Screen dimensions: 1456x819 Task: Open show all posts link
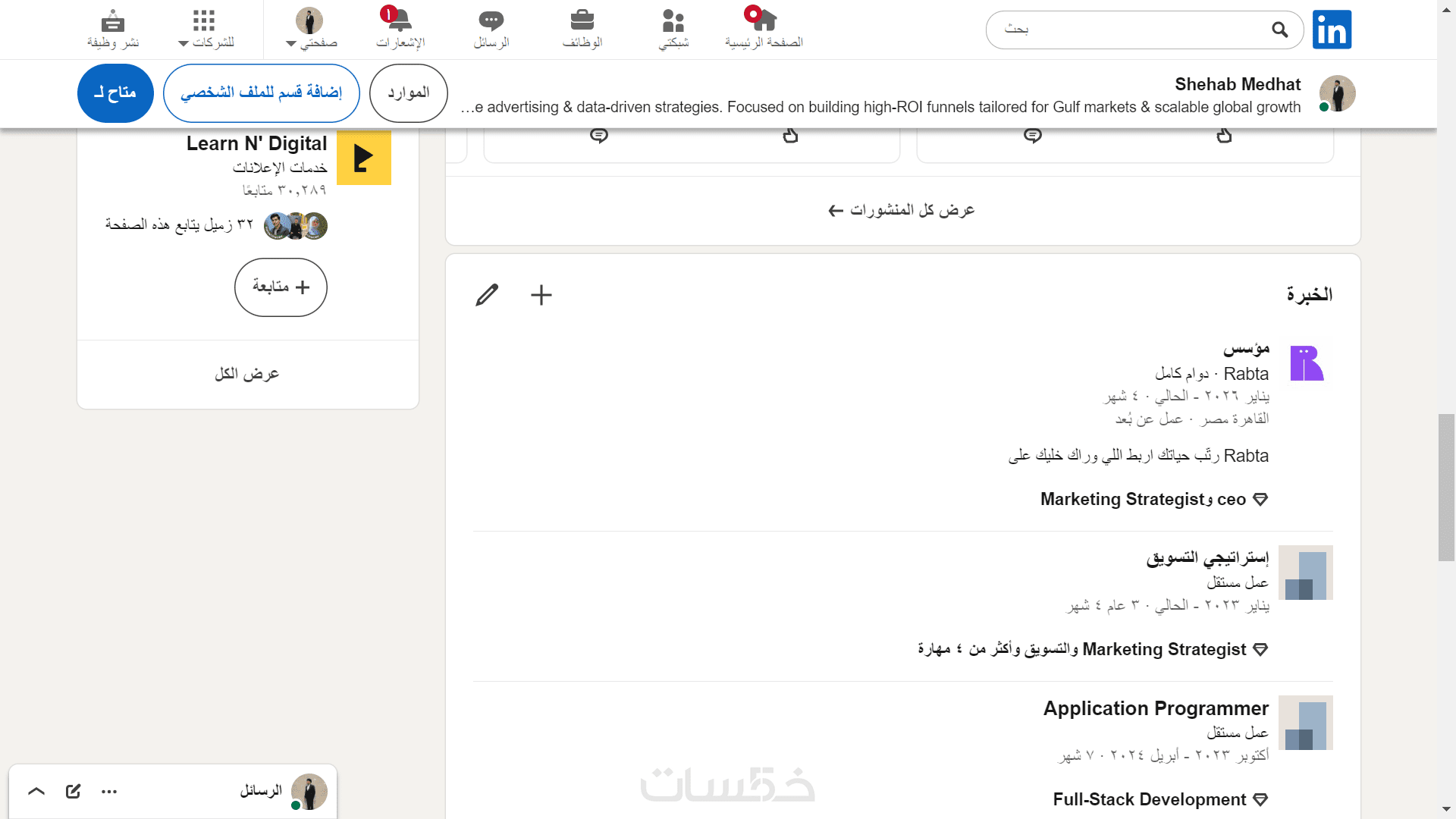[902, 210]
